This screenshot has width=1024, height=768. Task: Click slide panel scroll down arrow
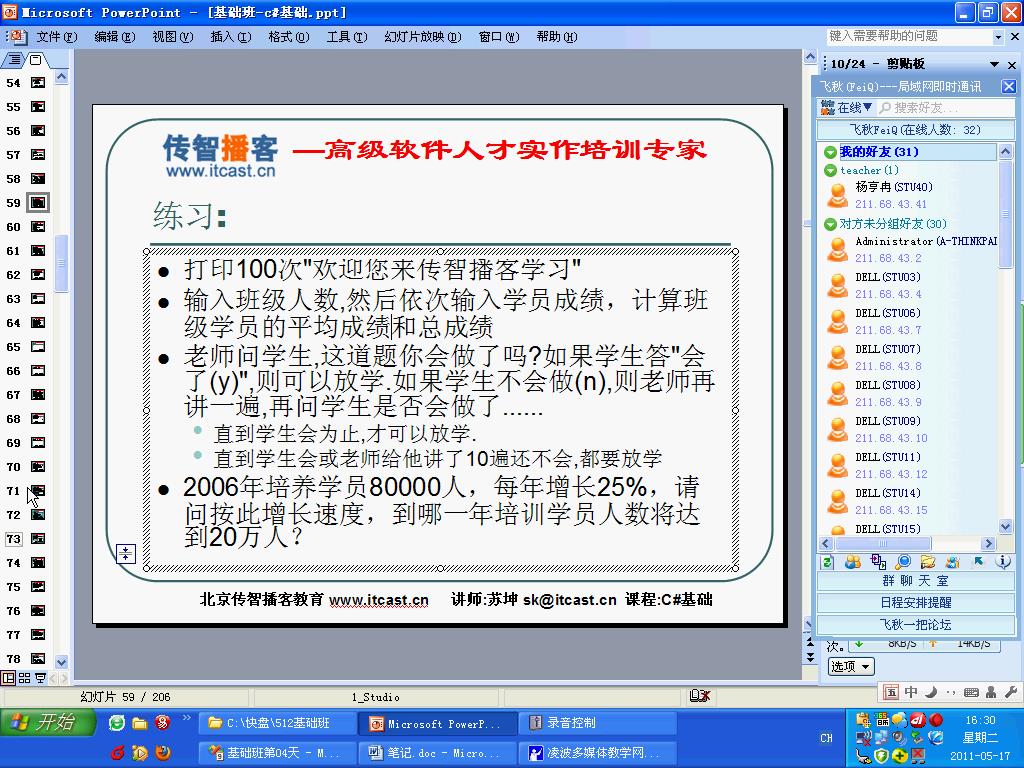pyautogui.click(x=61, y=662)
